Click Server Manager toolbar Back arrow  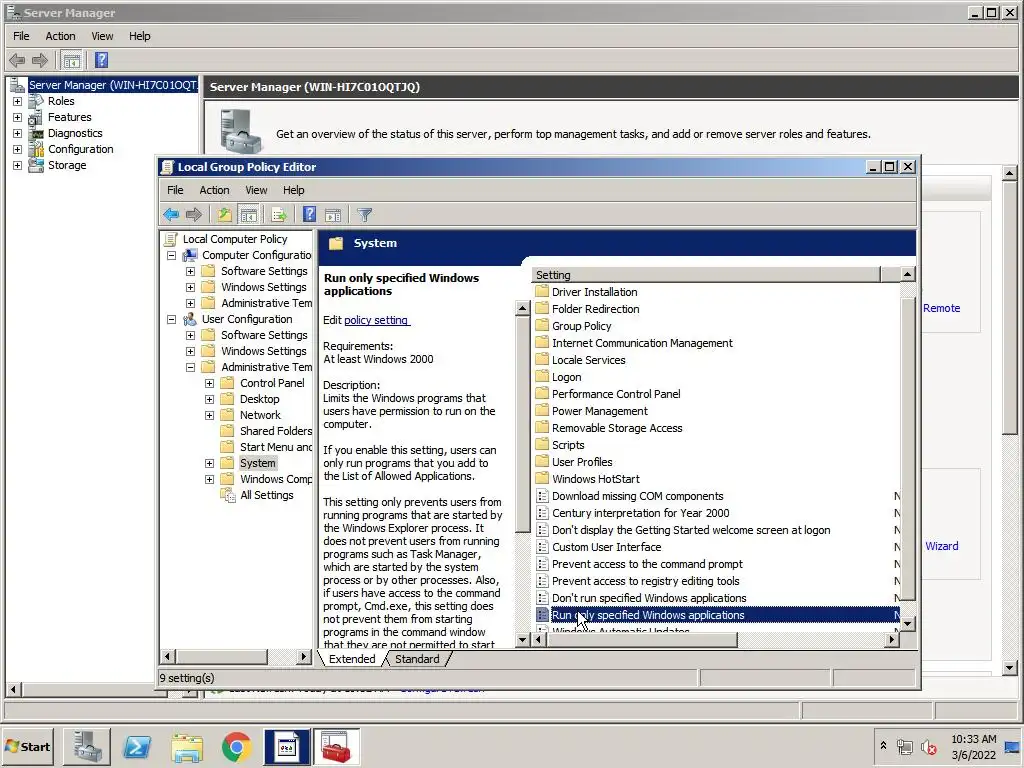click(x=17, y=61)
